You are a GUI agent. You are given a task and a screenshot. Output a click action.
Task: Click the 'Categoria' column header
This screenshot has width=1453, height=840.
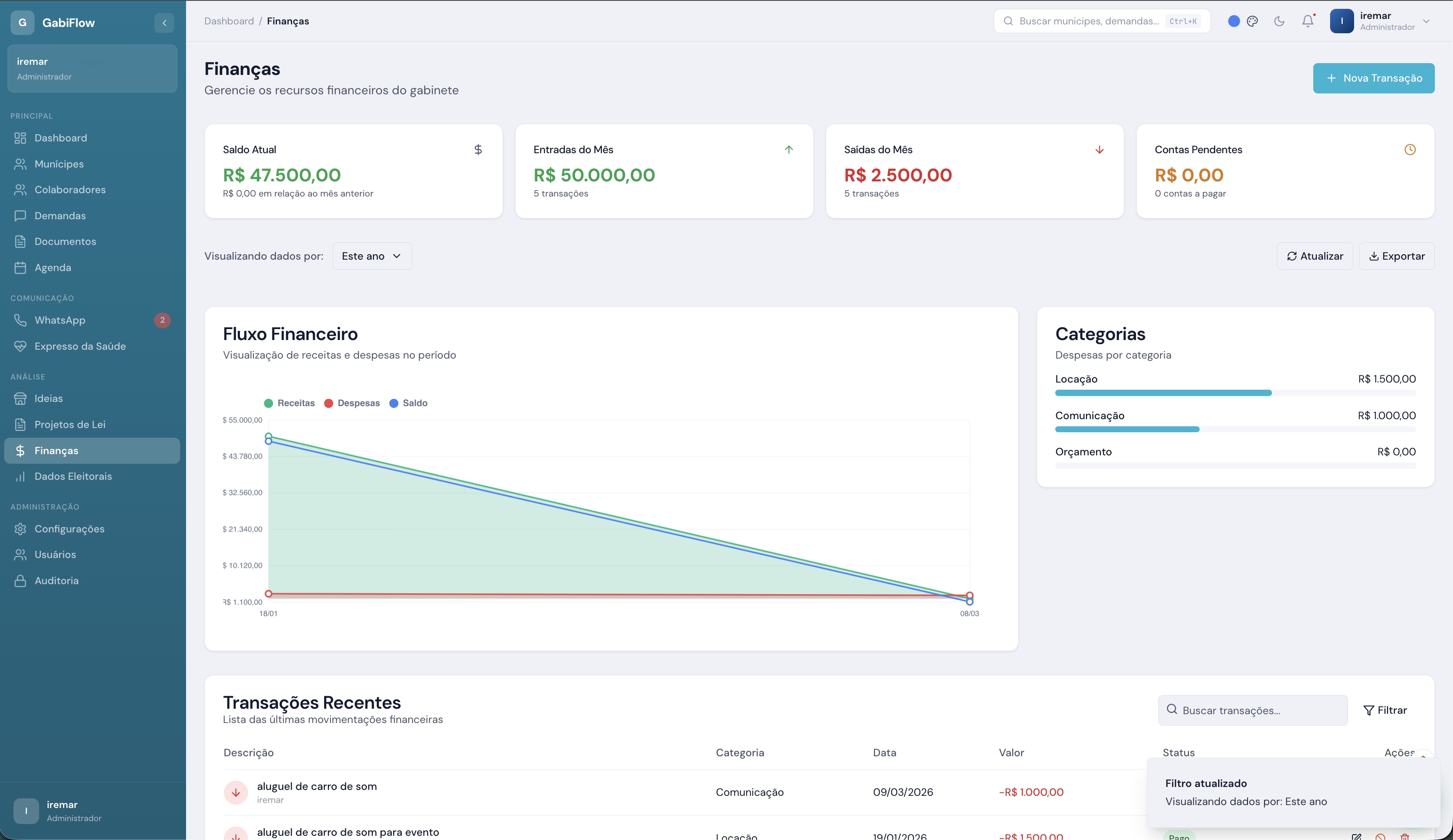[x=740, y=752]
